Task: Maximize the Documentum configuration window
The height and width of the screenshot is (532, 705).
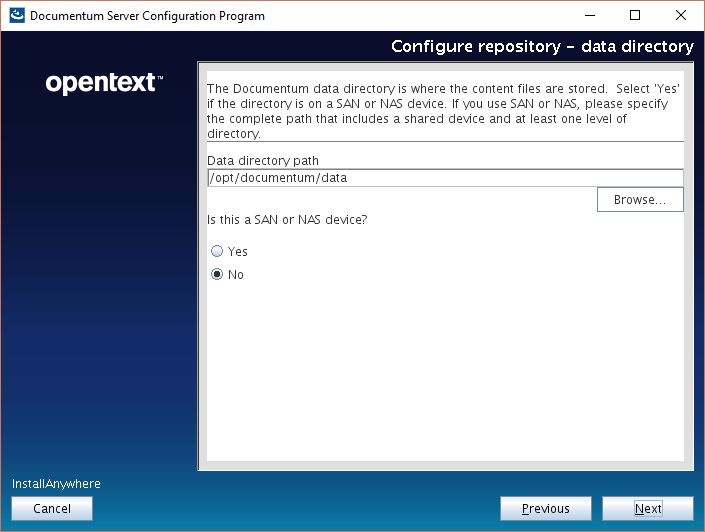Action: click(634, 16)
